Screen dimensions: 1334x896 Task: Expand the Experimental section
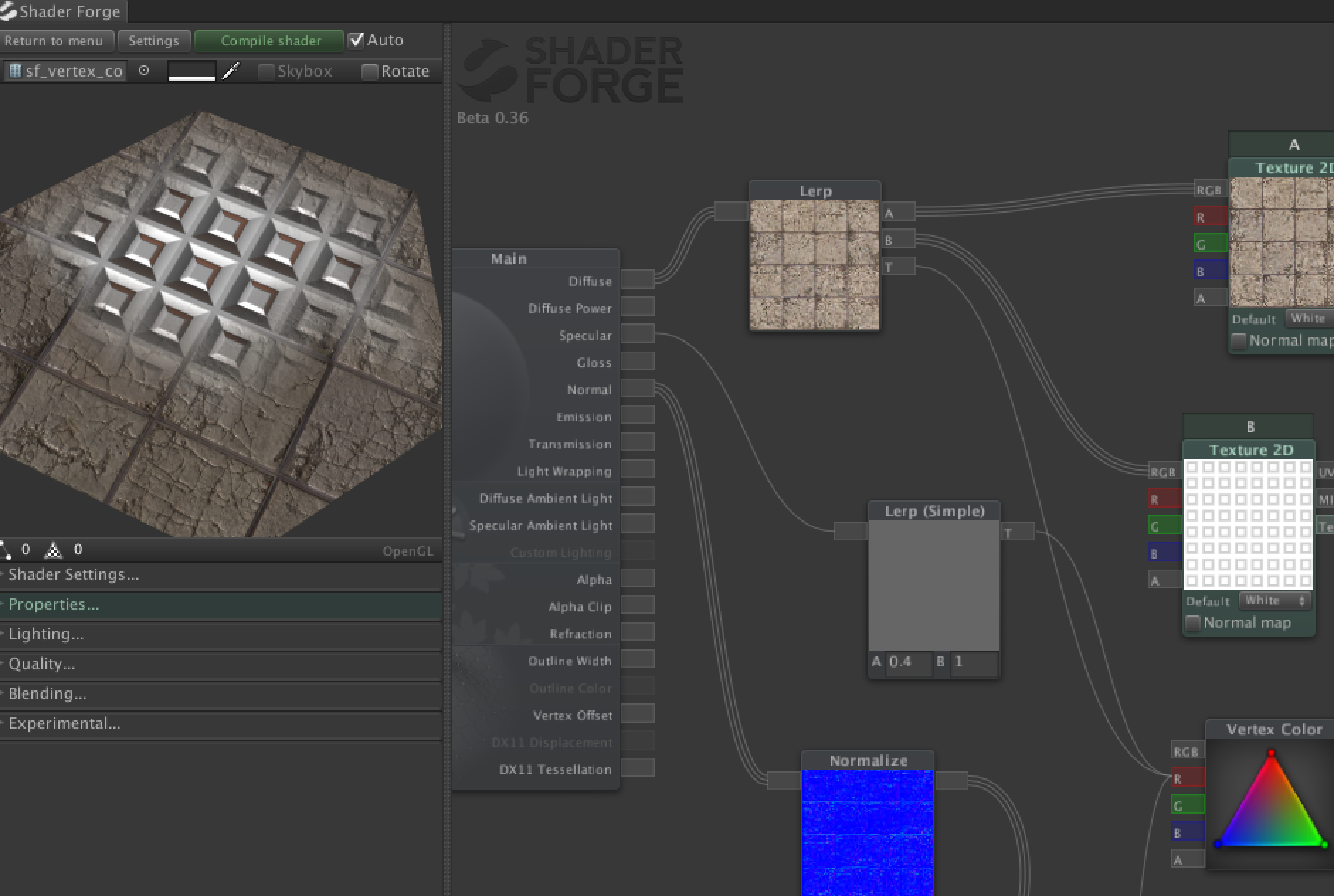point(221,724)
